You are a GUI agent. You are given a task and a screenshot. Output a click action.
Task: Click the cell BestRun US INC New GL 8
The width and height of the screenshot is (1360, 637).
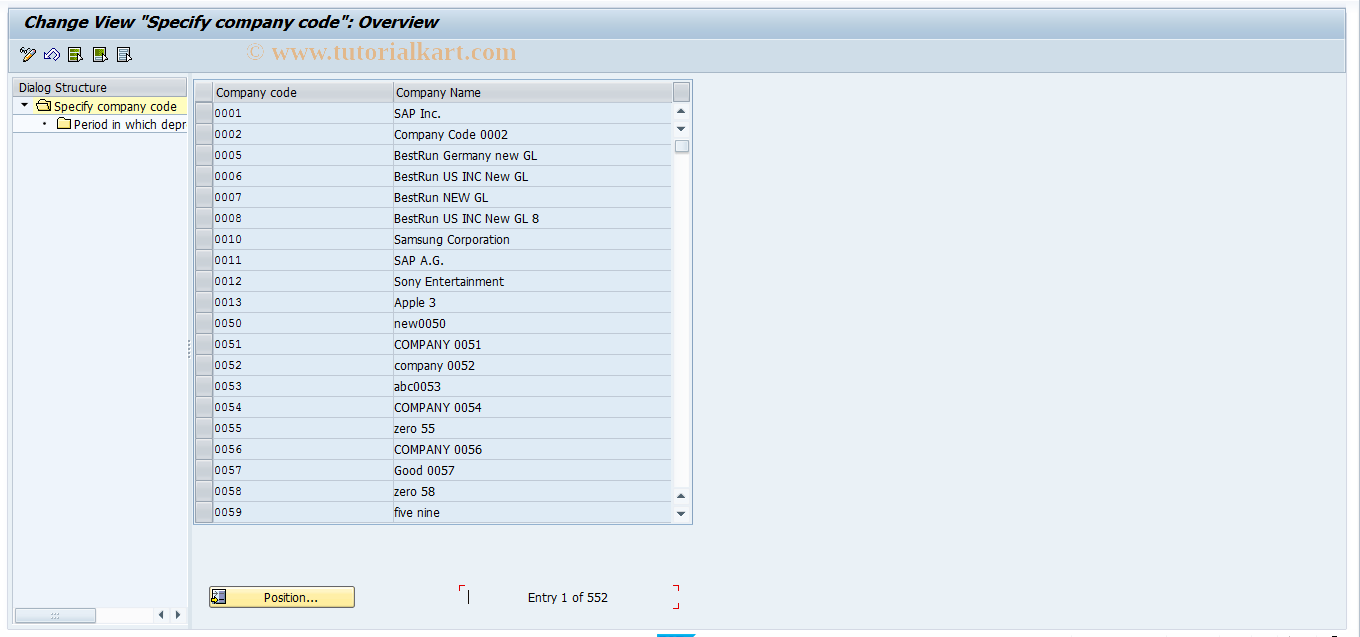pyautogui.click(x=532, y=218)
